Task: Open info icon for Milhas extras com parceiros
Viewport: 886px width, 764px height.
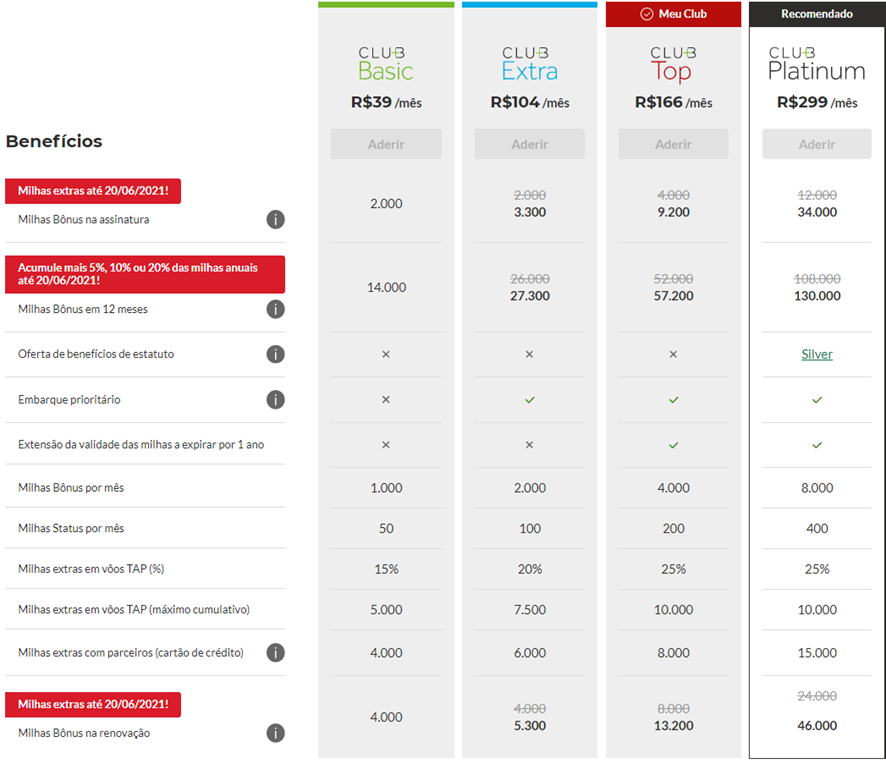Action: (x=275, y=653)
